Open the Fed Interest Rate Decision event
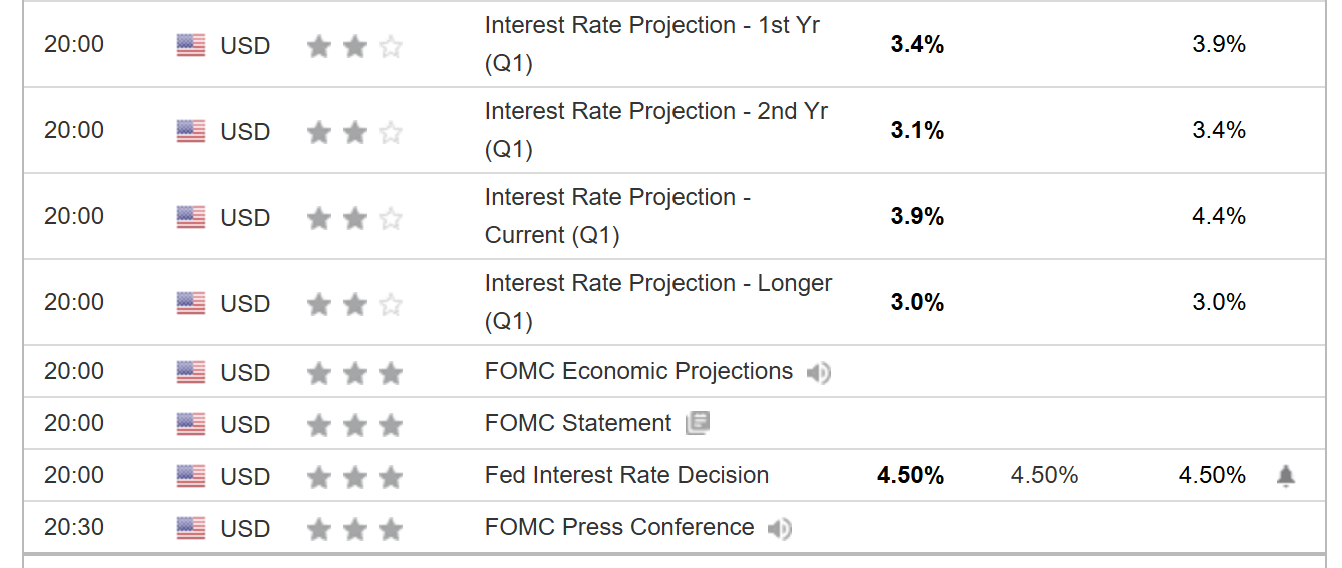Screen dimensions: 1342x568 (x=626, y=476)
